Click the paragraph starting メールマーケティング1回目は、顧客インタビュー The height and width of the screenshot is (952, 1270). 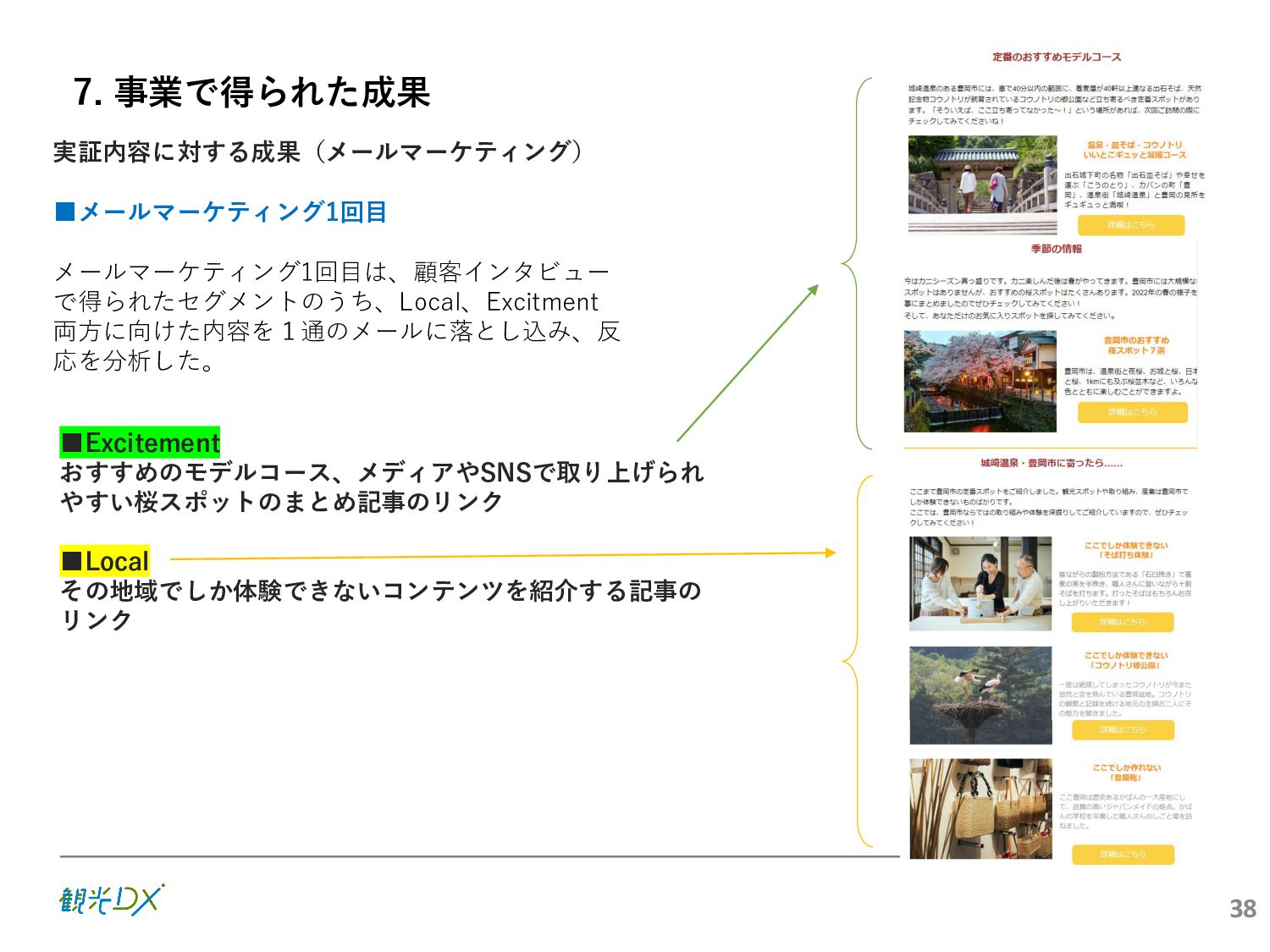coord(337,316)
